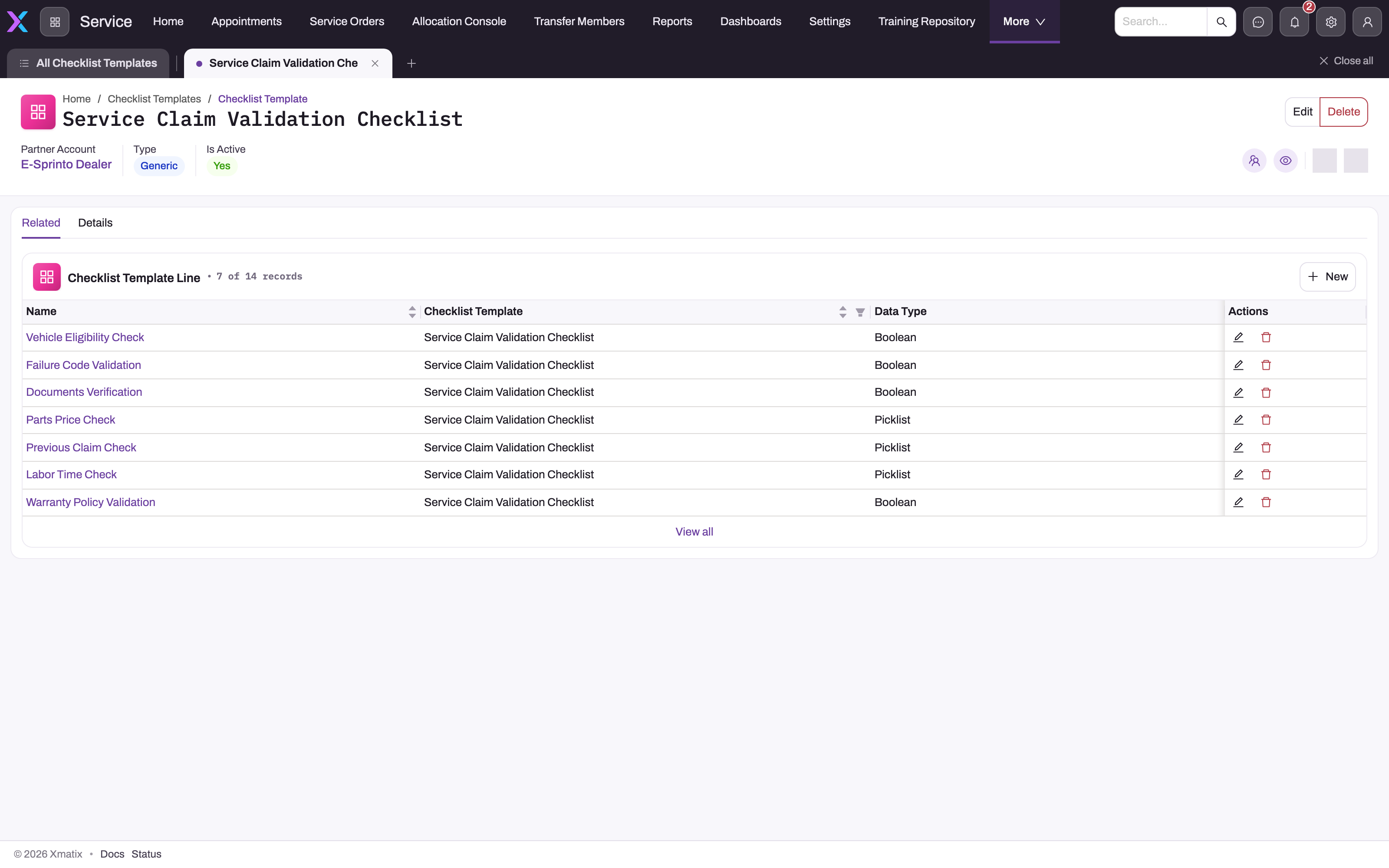Click the search magnifier icon
The height and width of the screenshot is (868, 1389).
(x=1221, y=22)
